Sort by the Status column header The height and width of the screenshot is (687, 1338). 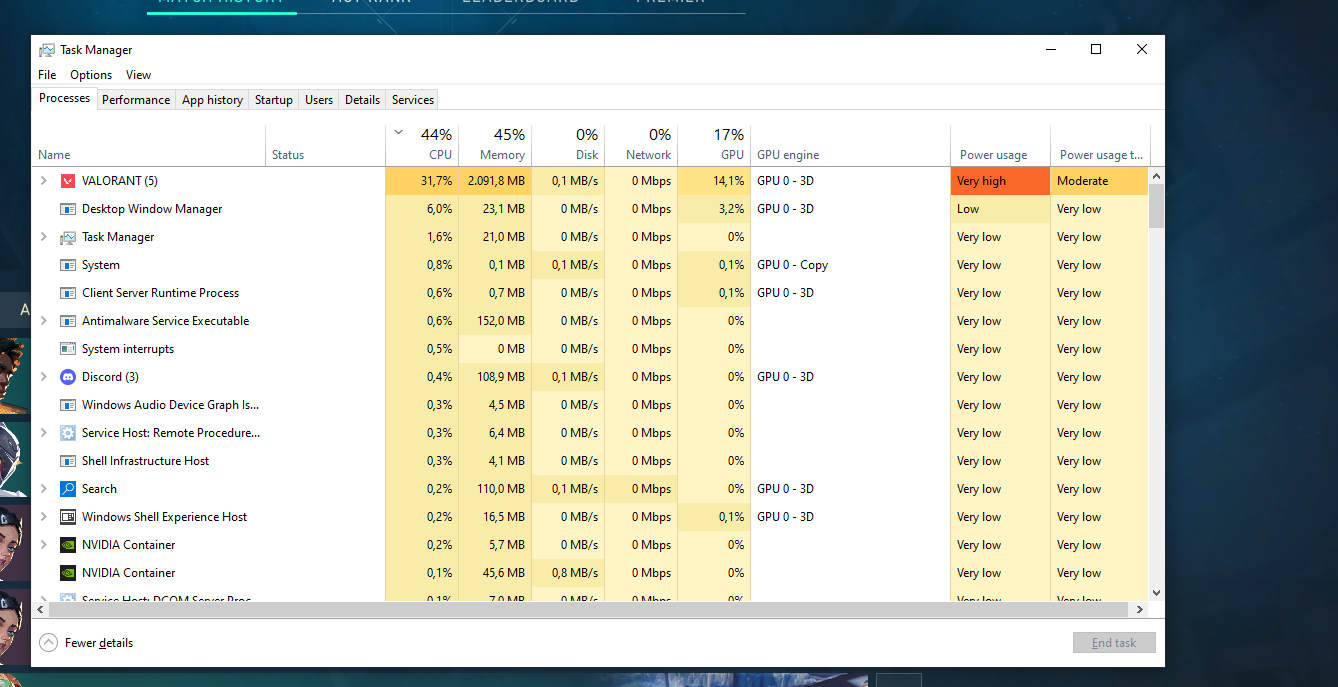coord(325,145)
